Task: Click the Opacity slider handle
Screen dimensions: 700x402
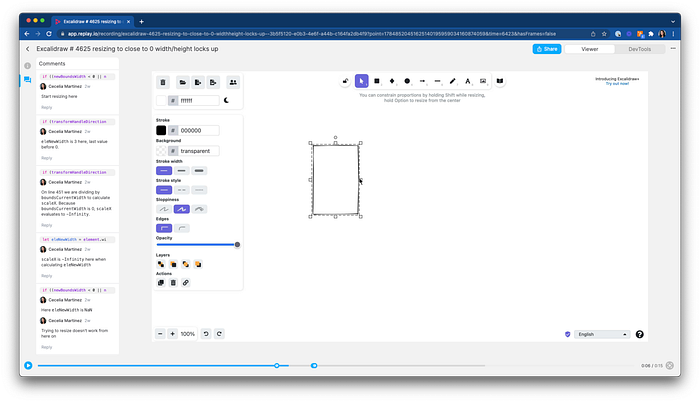Action: pyautogui.click(x=237, y=245)
